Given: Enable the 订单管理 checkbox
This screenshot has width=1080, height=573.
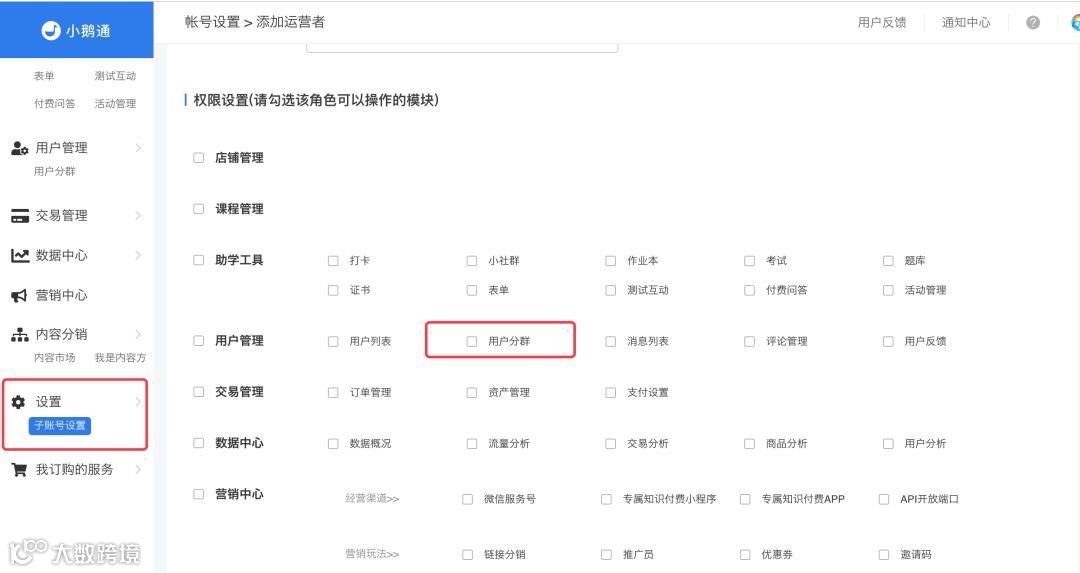Looking at the screenshot, I should (x=333, y=393).
